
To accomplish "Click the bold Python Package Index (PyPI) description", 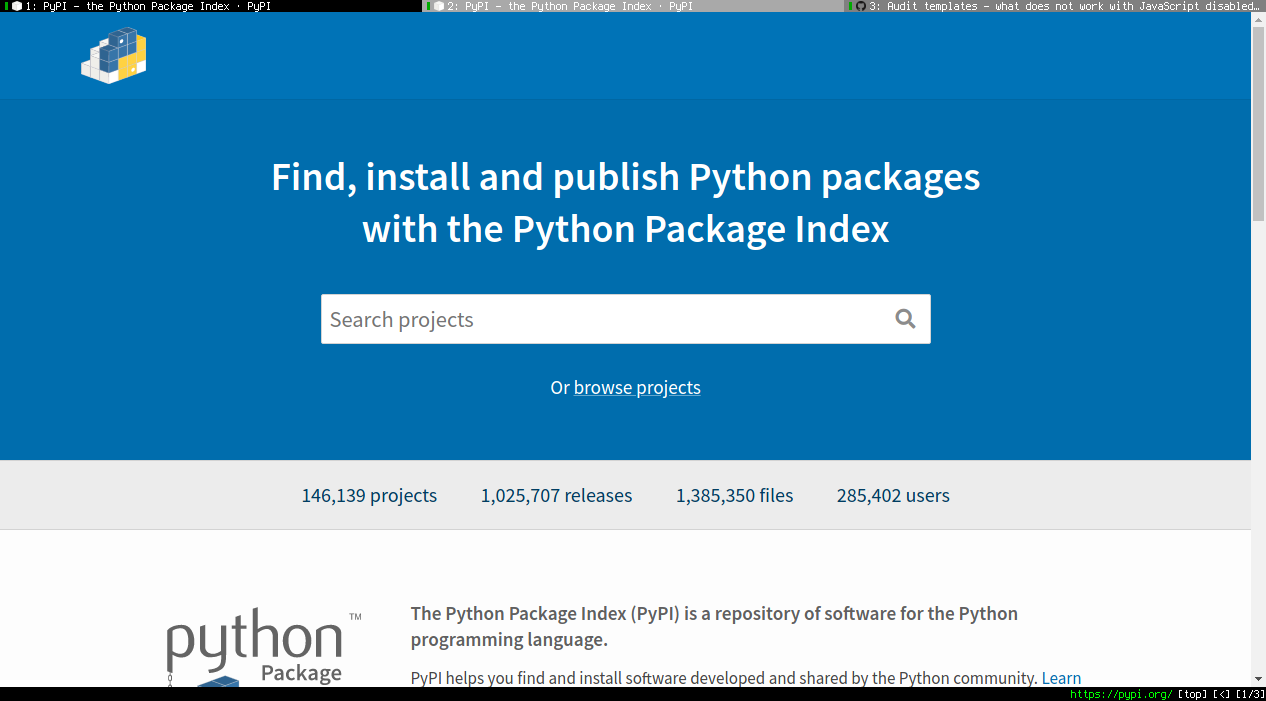I will pyautogui.click(x=714, y=627).
